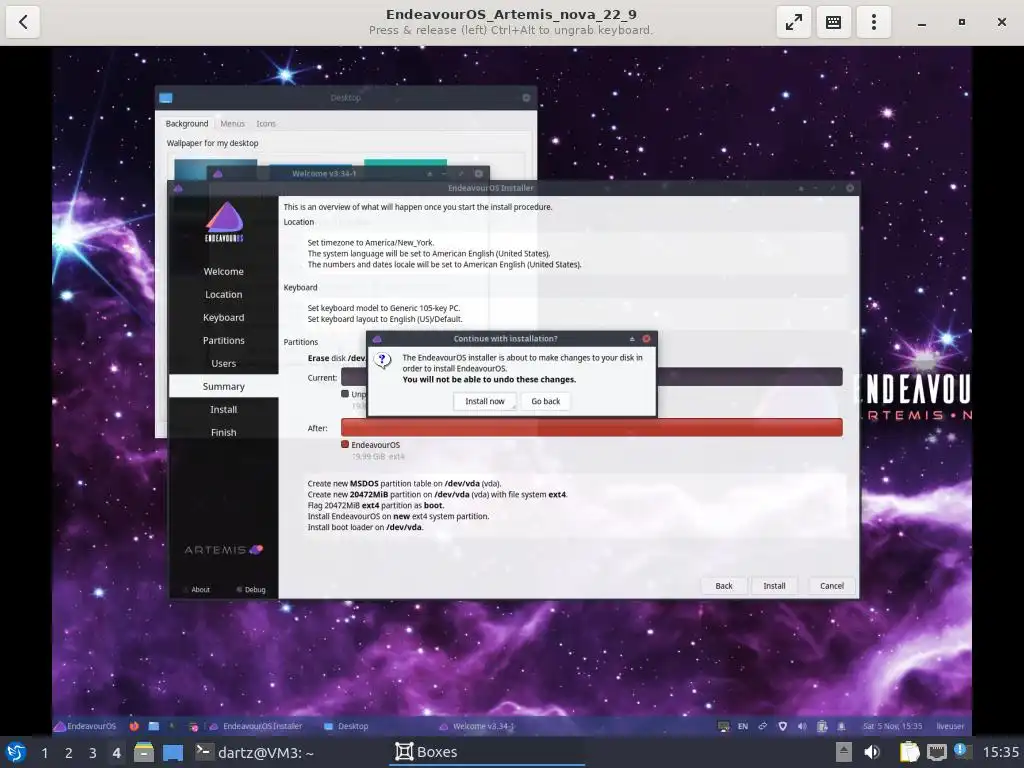Viewport: 1024px width, 768px height.
Task: Open the keyboard shortcuts button in Boxes header
Action: (833, 22)
